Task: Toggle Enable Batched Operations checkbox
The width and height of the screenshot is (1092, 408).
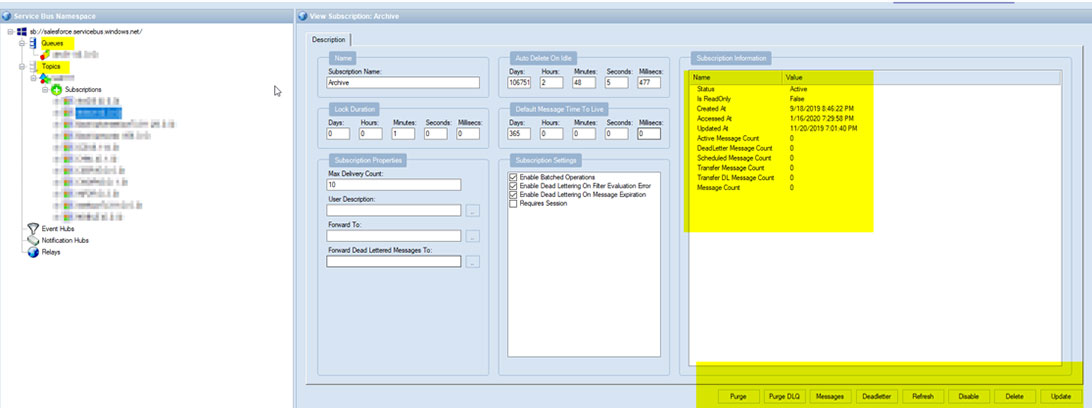Action: (513, 177)
